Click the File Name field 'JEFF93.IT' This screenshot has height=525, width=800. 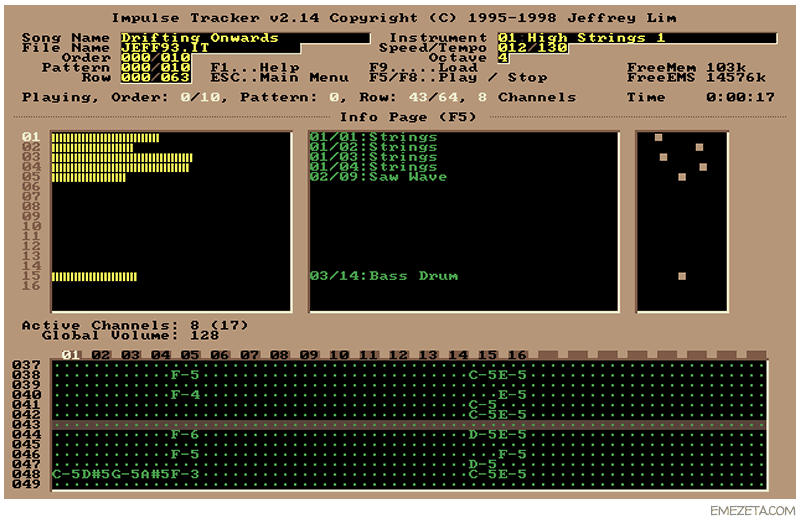click(x=210, y=48)
